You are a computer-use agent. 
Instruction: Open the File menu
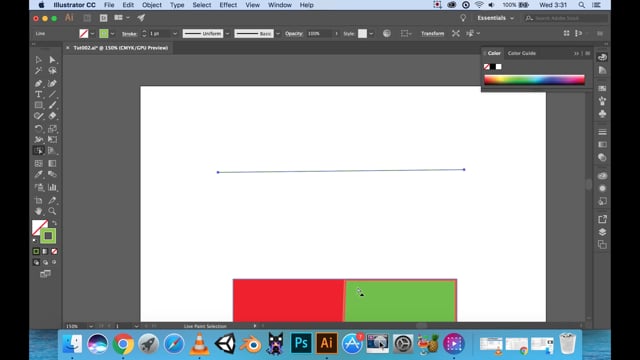pos(109,5)
